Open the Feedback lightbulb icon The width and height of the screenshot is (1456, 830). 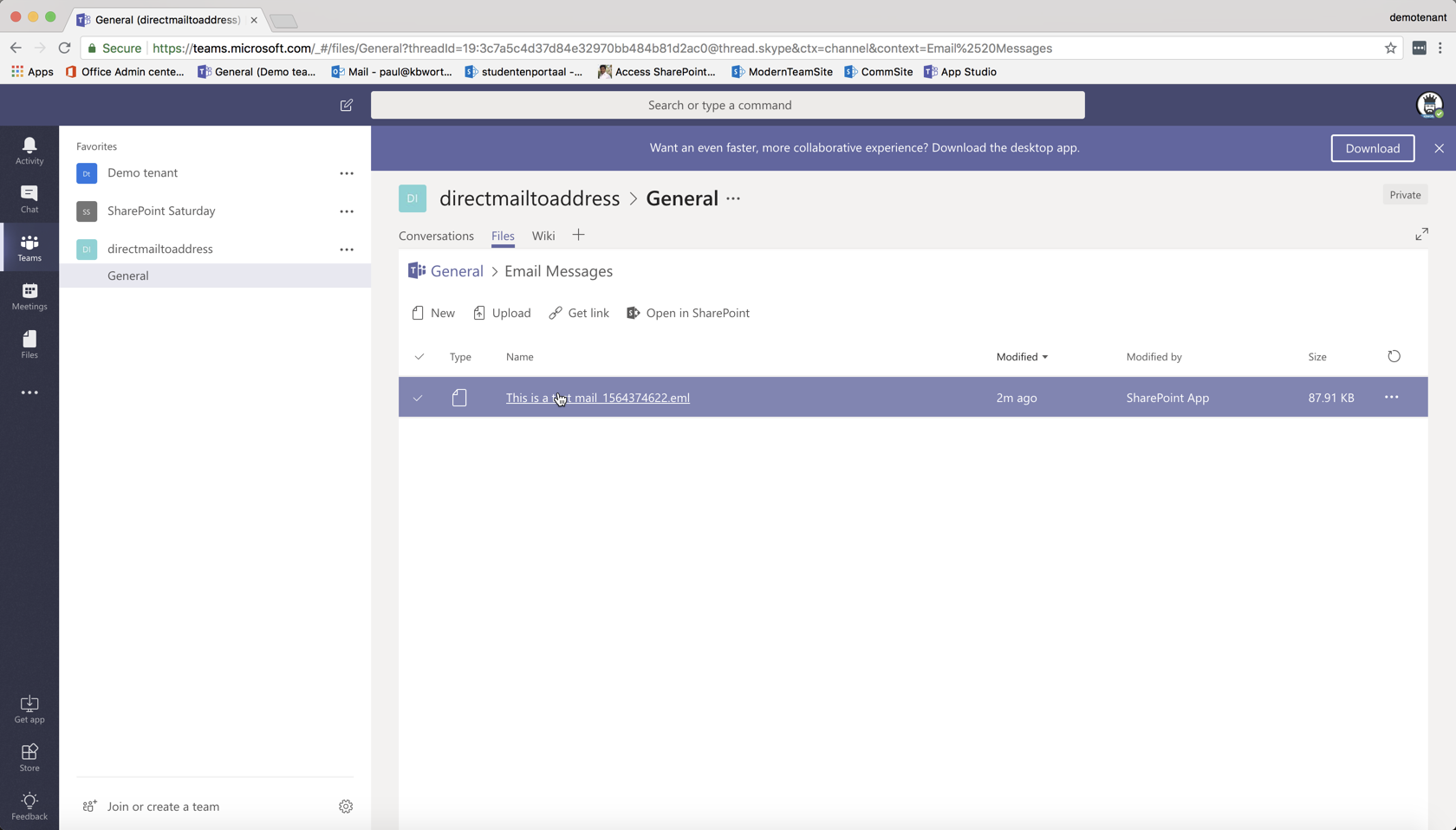(x=29, y=806)
